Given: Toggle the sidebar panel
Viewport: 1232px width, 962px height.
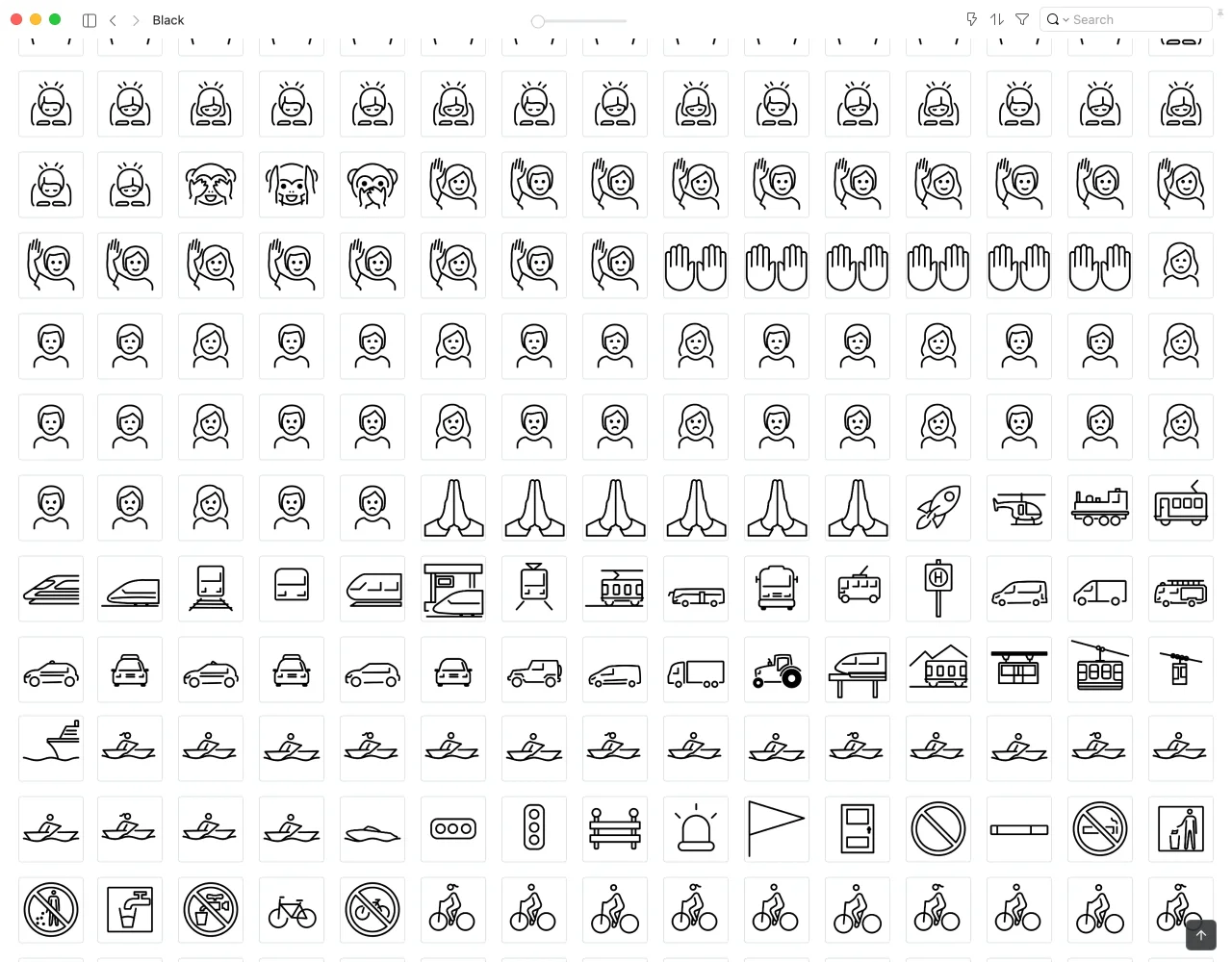Looking at the screenshot, I should (x=90, y=20).
